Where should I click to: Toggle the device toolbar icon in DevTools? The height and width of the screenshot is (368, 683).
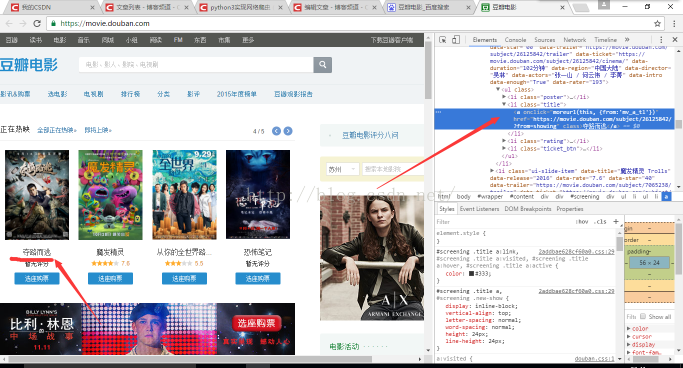click(456, 40)
